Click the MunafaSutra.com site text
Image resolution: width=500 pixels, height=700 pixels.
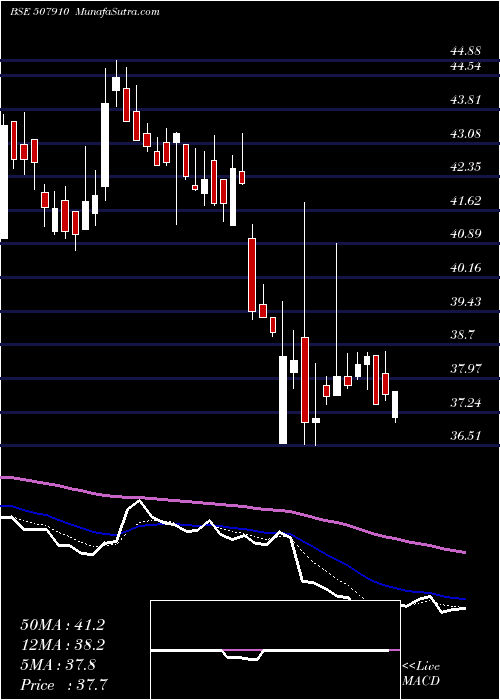coord(118,12)
